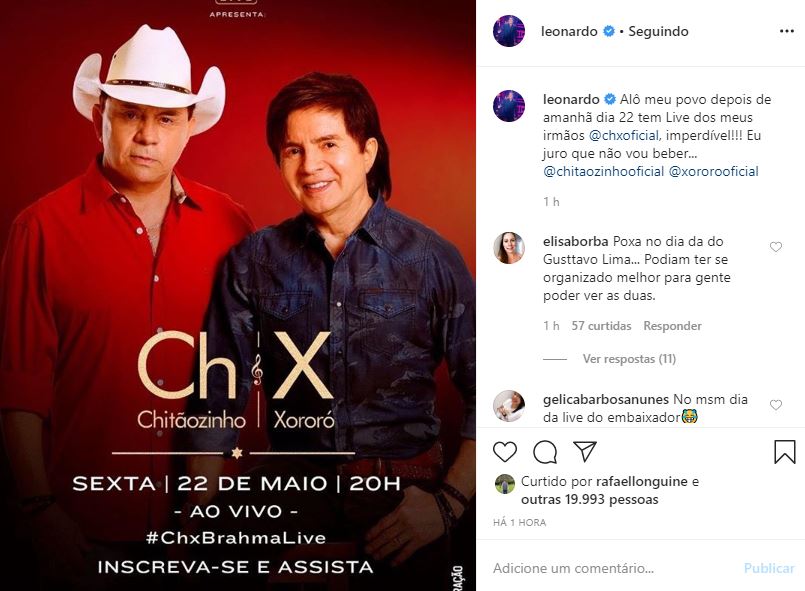This screenshot has height=591, width=805.
Task: Open rafaellonguine's small liker avatar
Action: coord(505,484)
